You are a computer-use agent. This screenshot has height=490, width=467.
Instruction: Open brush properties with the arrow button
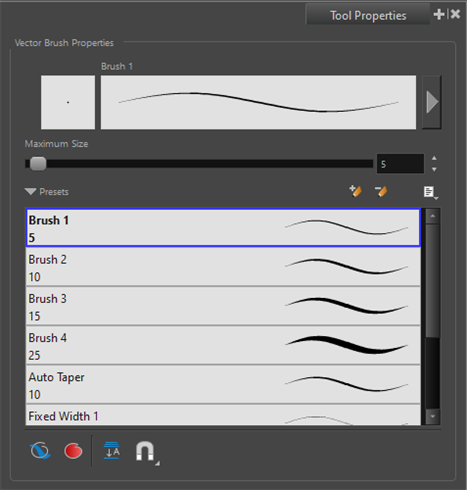click(x=432, y=102)
